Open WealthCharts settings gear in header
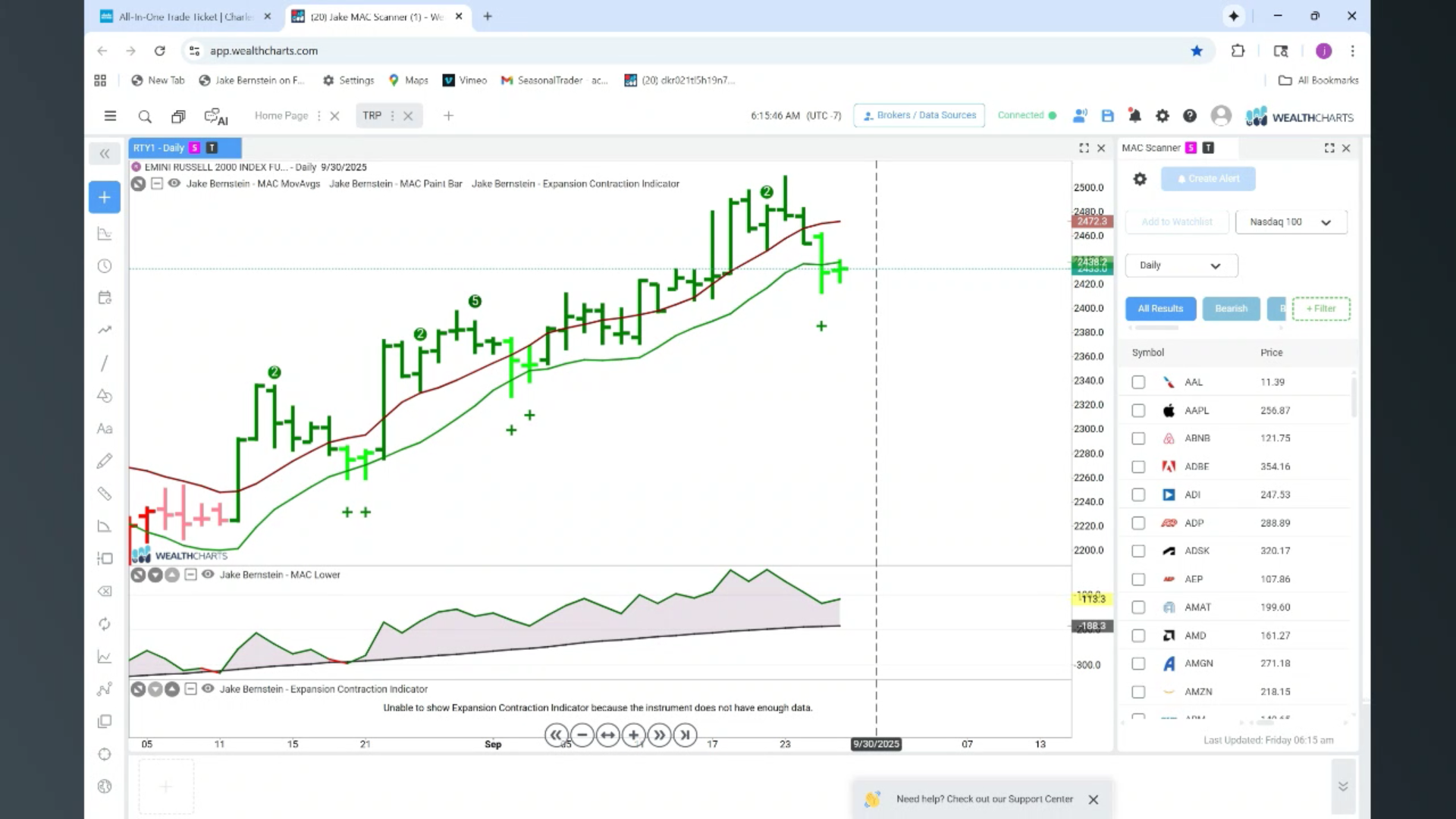 click(1163, 116)
